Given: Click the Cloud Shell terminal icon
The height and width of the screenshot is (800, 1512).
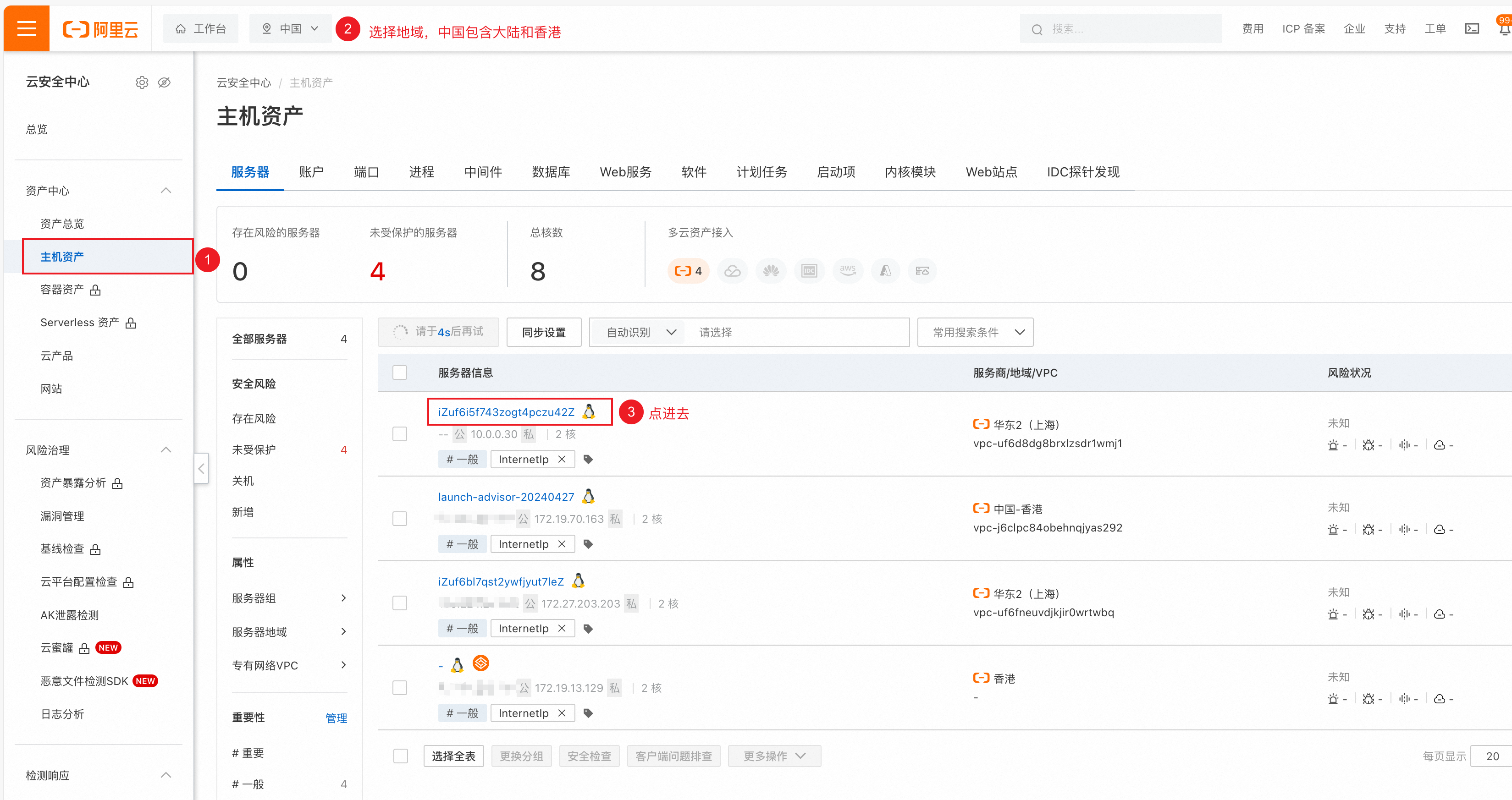Looking at the screenshot, I should 1472,29.
